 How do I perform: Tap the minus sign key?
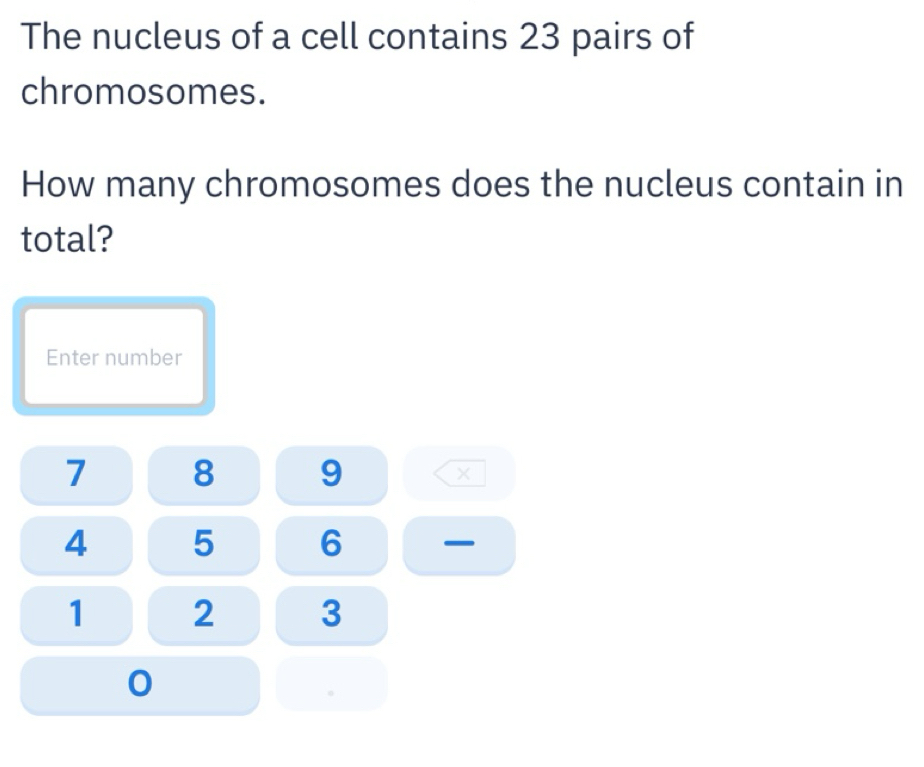459,544
